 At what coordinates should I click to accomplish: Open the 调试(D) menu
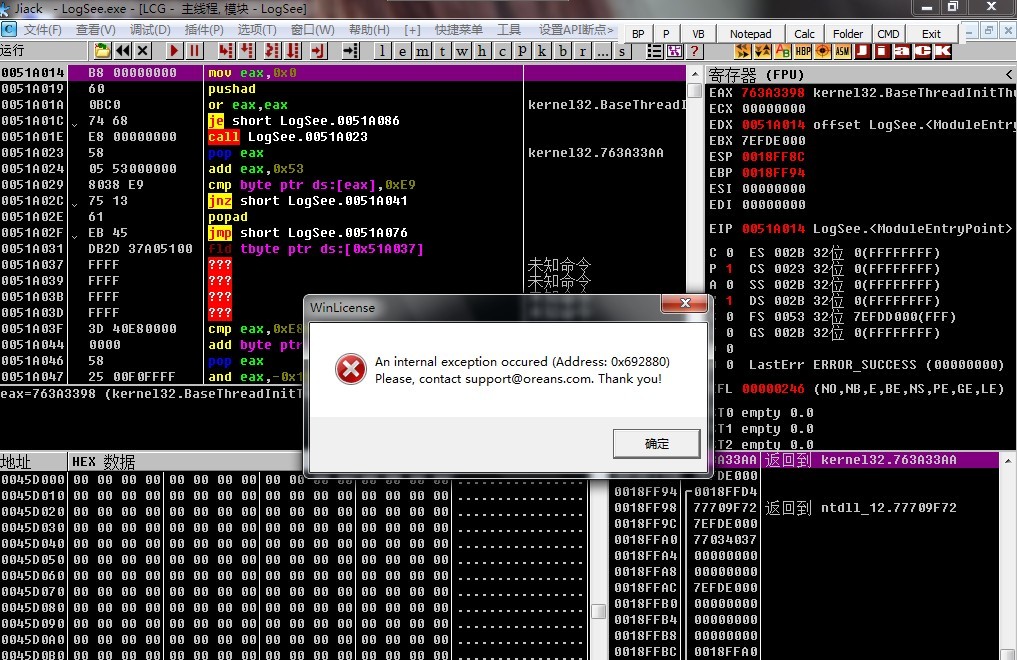[x=150, y=30]
